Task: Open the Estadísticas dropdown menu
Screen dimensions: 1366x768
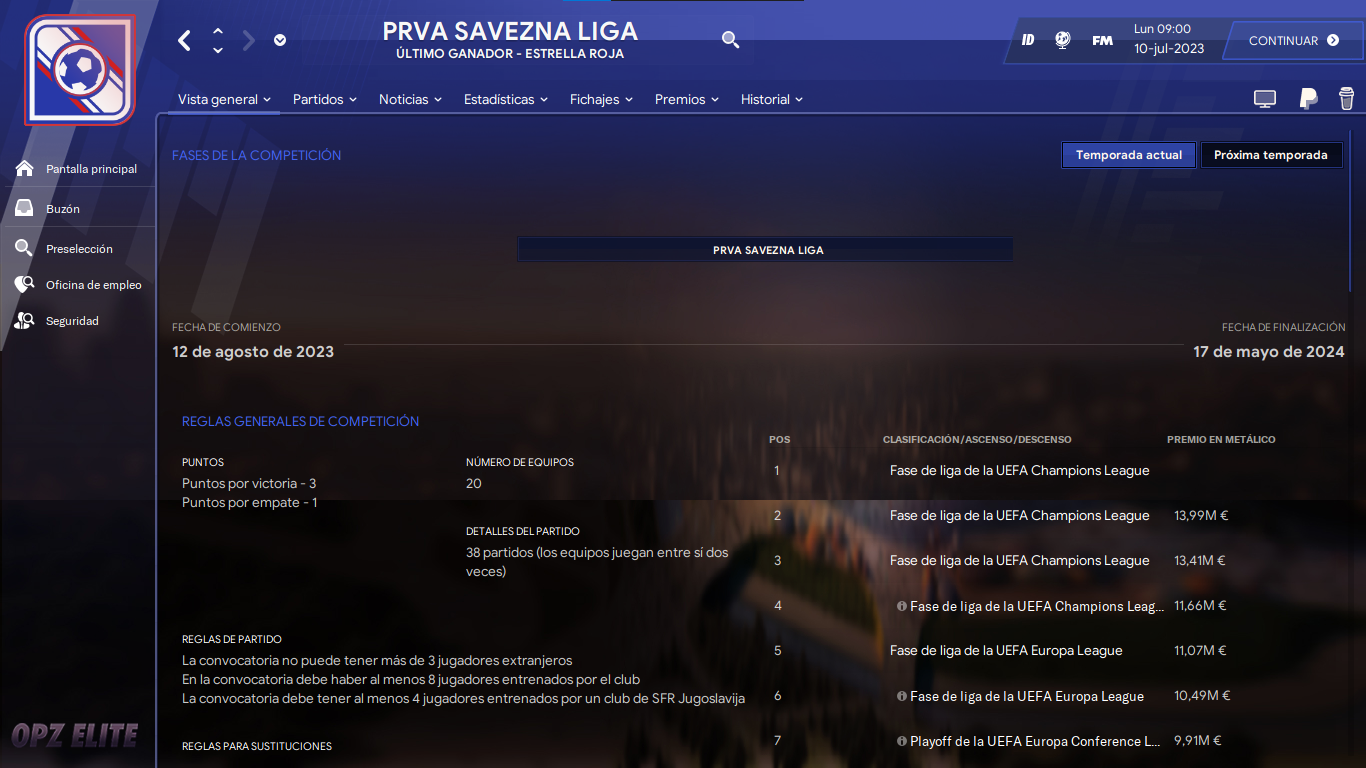Action: coord(506,99)
